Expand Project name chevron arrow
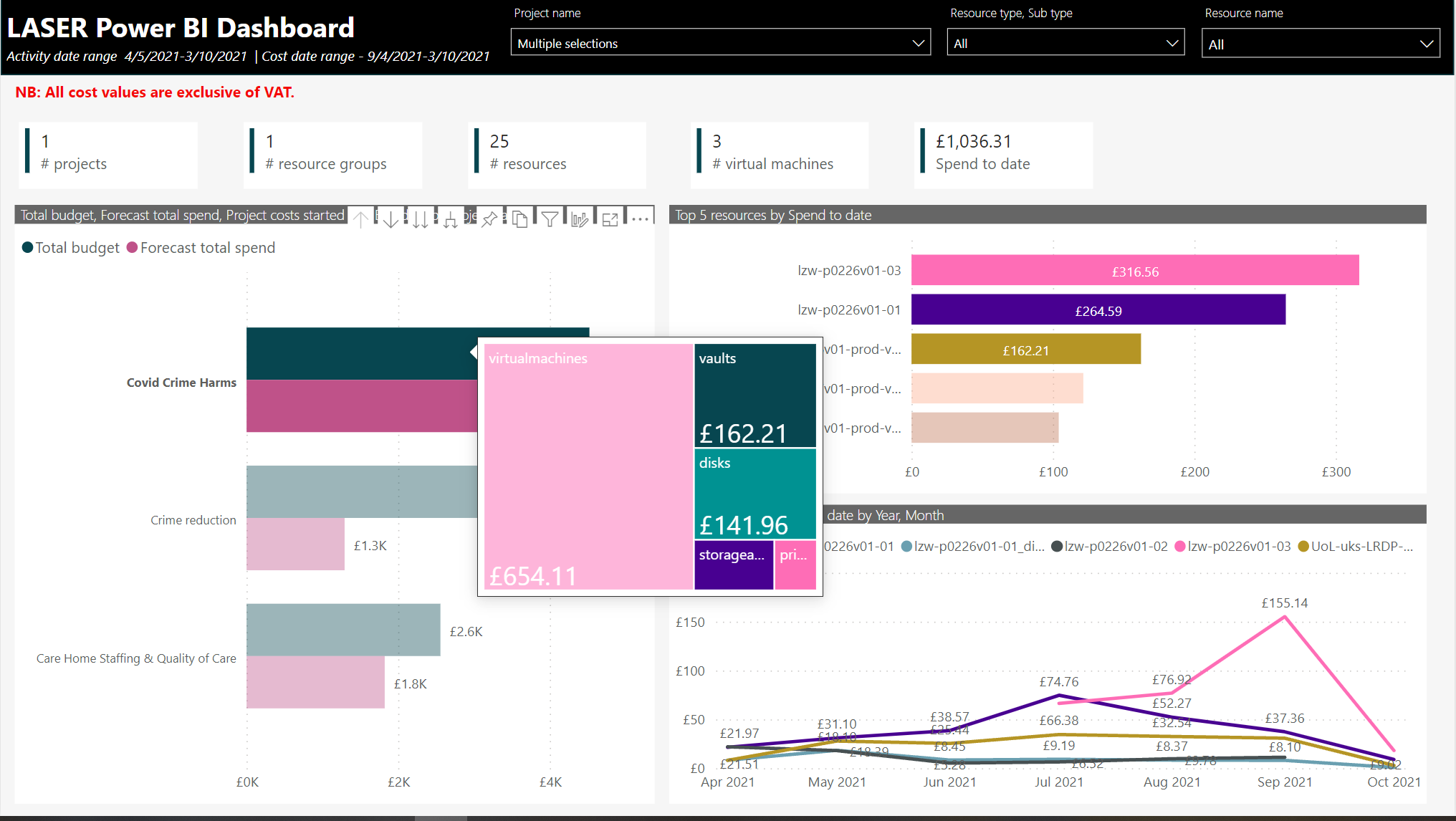1456x821 pixels. pos(918,43)
